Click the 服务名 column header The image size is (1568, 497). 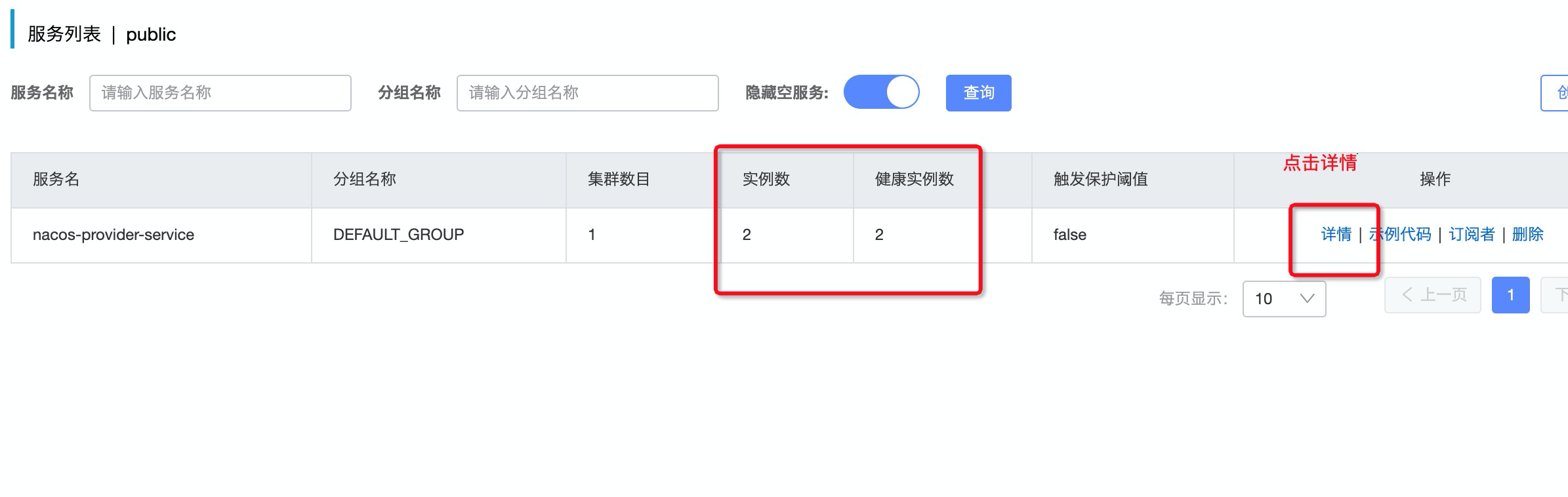tap(56, 179)
